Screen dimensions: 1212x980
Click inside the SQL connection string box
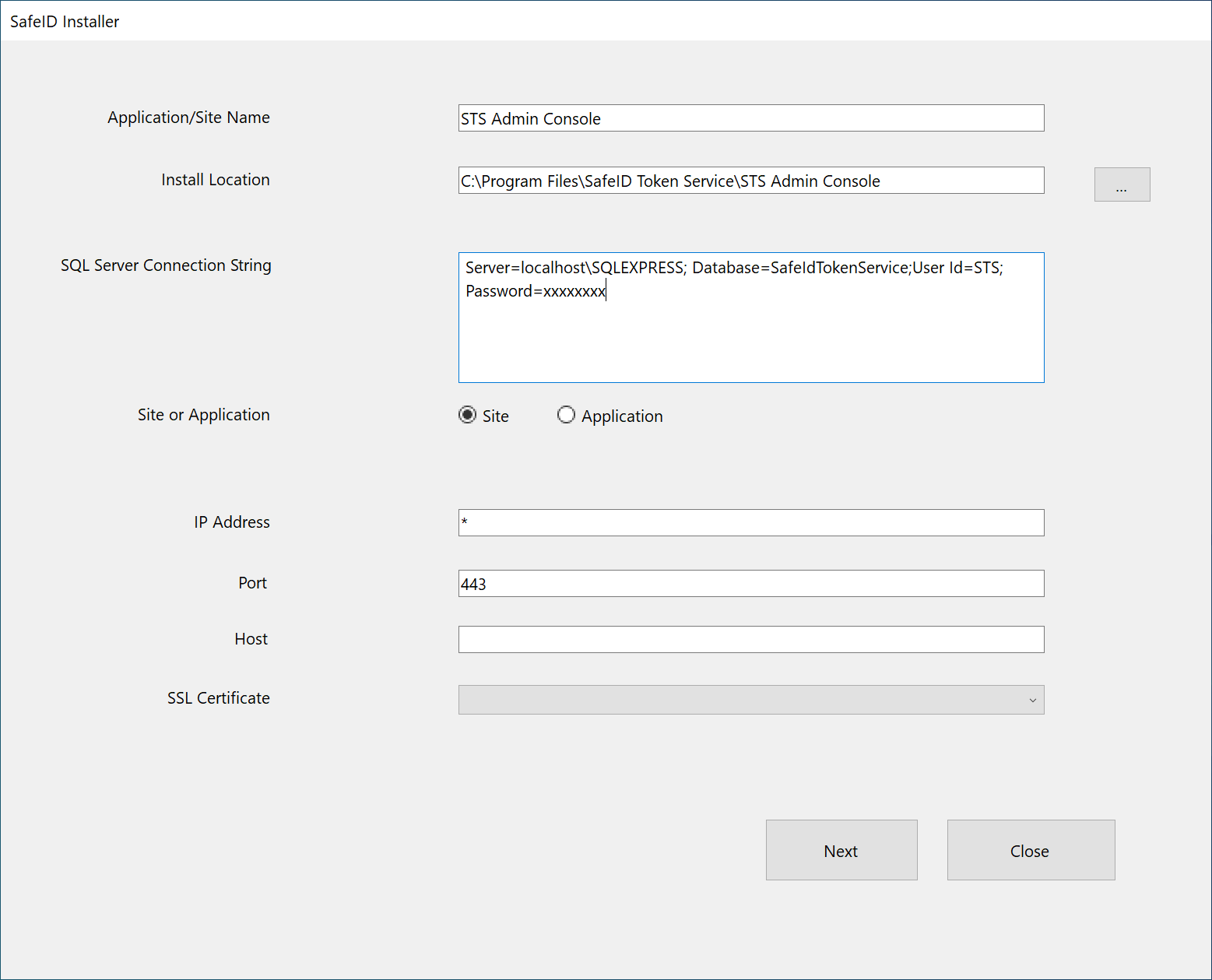coord(750,335)
